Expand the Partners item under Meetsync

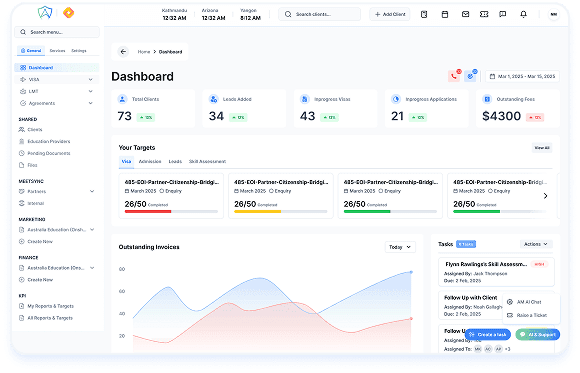click(57, 191)
